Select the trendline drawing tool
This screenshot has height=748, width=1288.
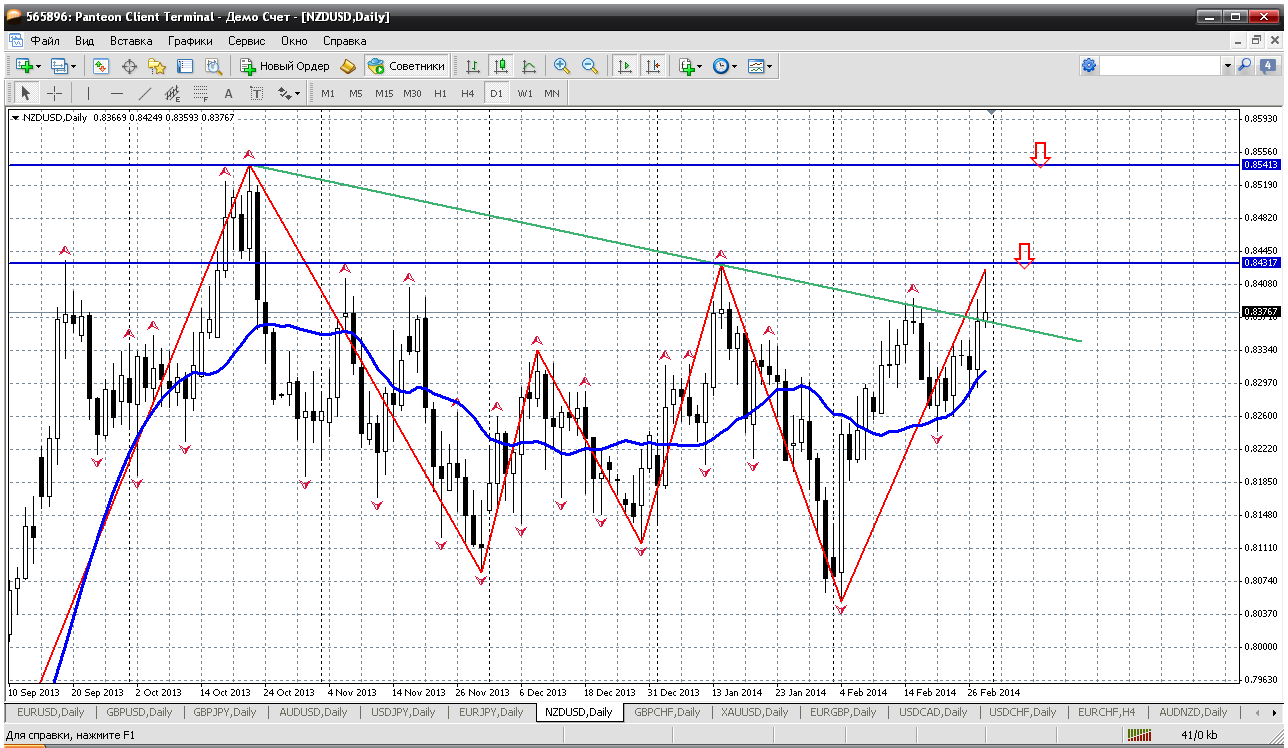(x=144, y=93)
